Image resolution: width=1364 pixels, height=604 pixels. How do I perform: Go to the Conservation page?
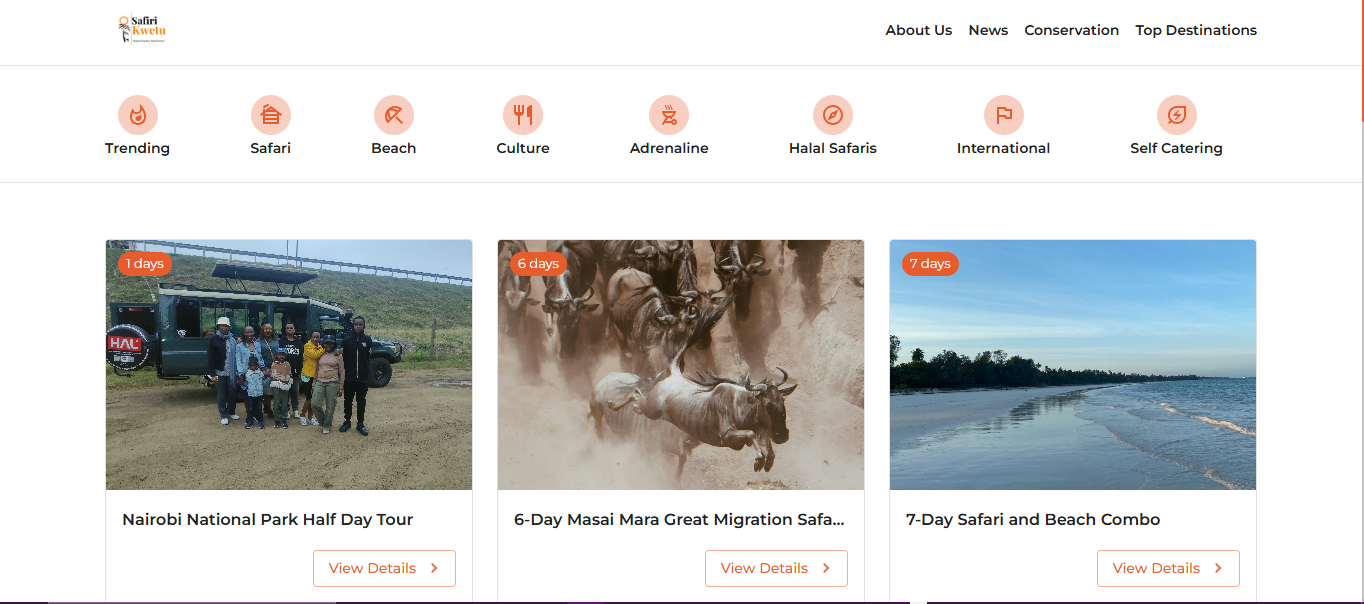coord(1072,30)
